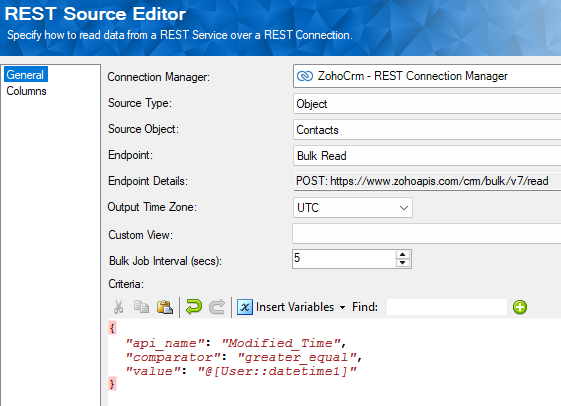
Task: Click the Bulk Job Interval value field
Action: tap(344, 259)
